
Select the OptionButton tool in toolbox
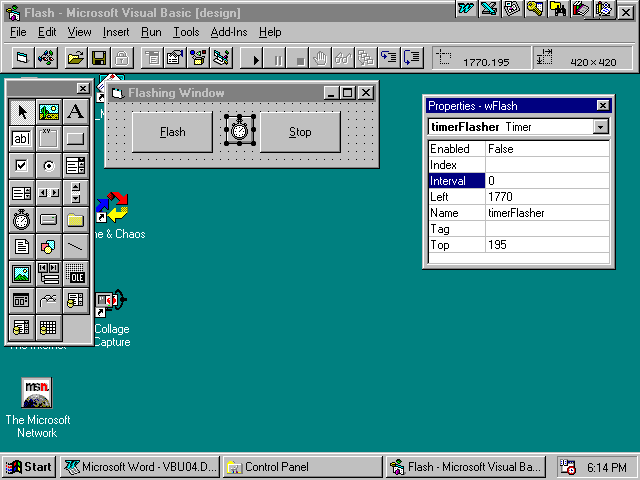[49, 165]
